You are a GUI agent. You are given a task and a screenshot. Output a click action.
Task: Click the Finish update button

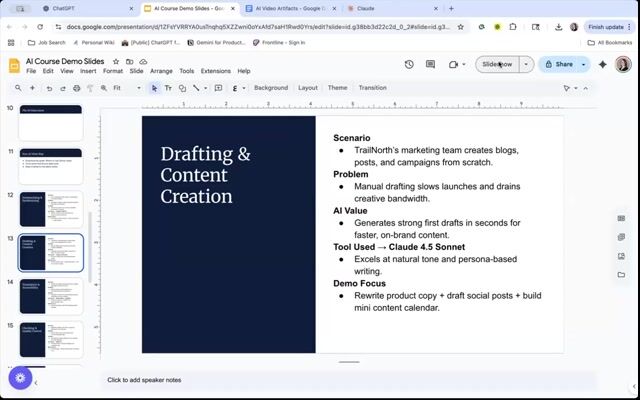609,27
